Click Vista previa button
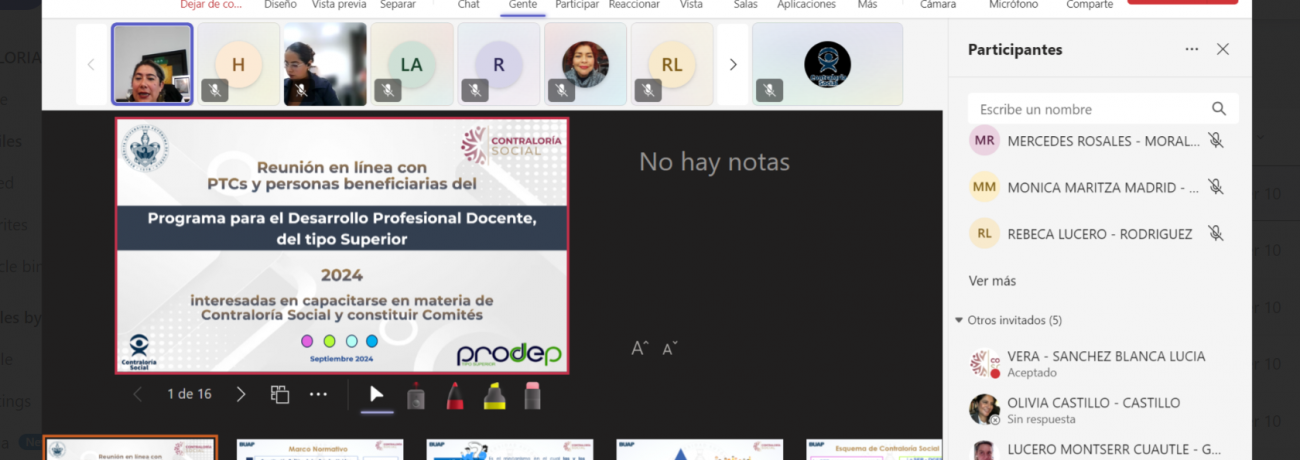Screen dimensions: 1300x460 click(339, 5)
